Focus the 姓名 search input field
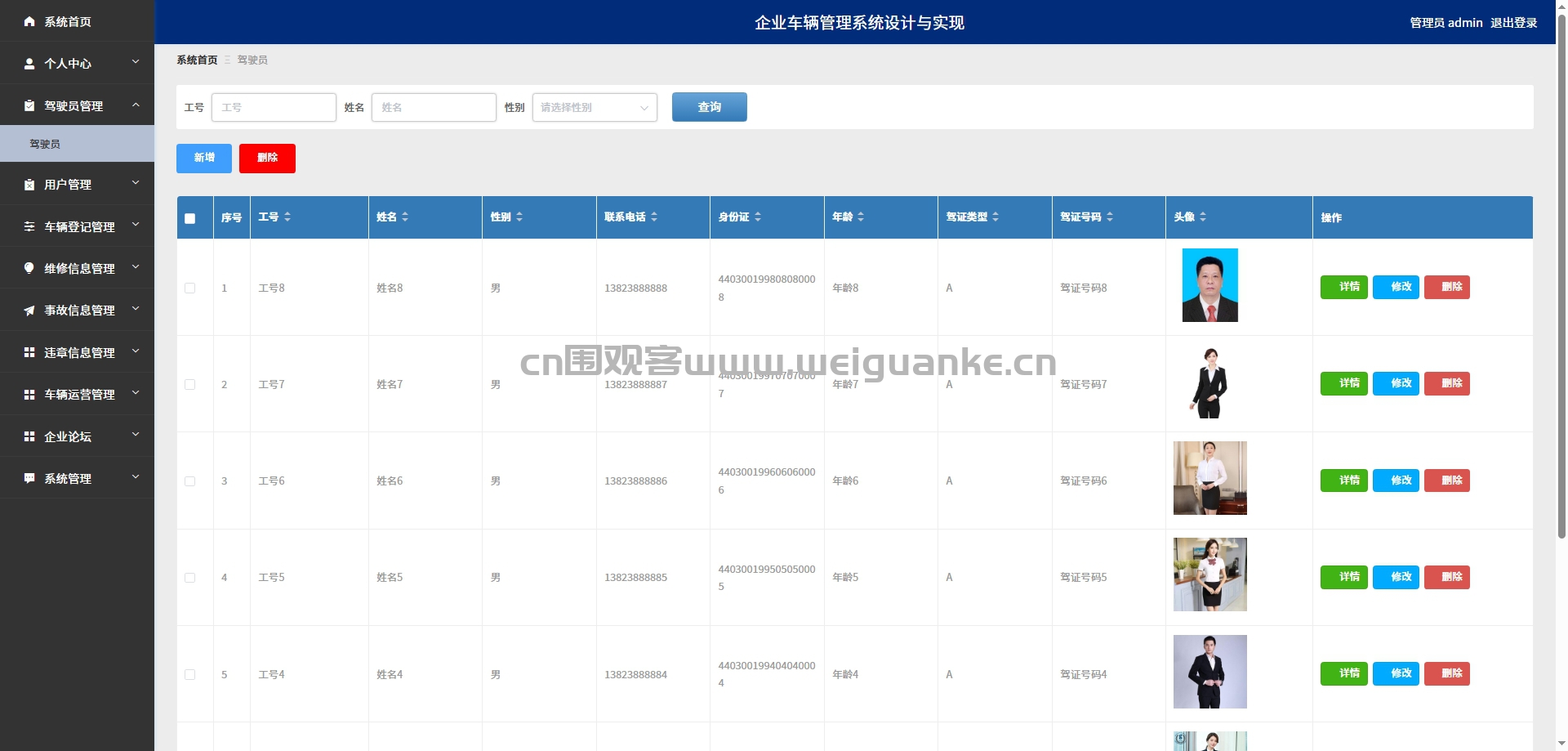The image size is (1568, 751). [434, 107]
